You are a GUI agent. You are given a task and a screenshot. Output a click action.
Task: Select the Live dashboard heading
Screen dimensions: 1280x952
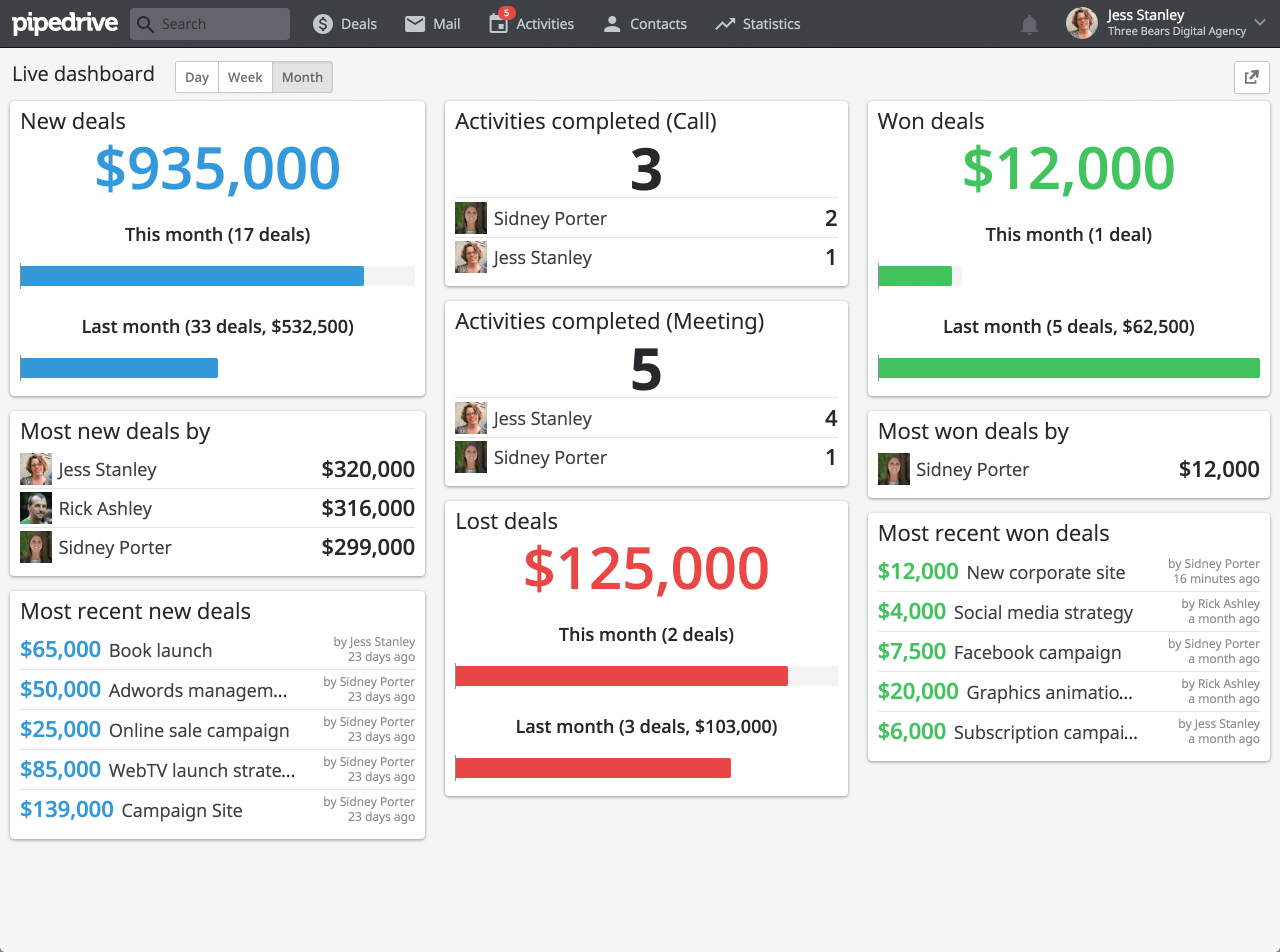click(x=83, y=73)
